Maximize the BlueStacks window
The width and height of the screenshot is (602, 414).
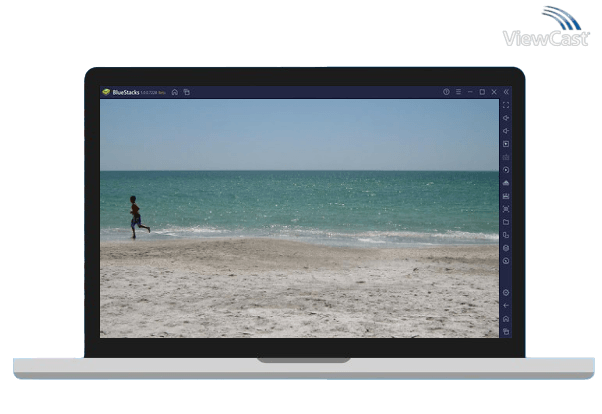click(x=482, y=92)
